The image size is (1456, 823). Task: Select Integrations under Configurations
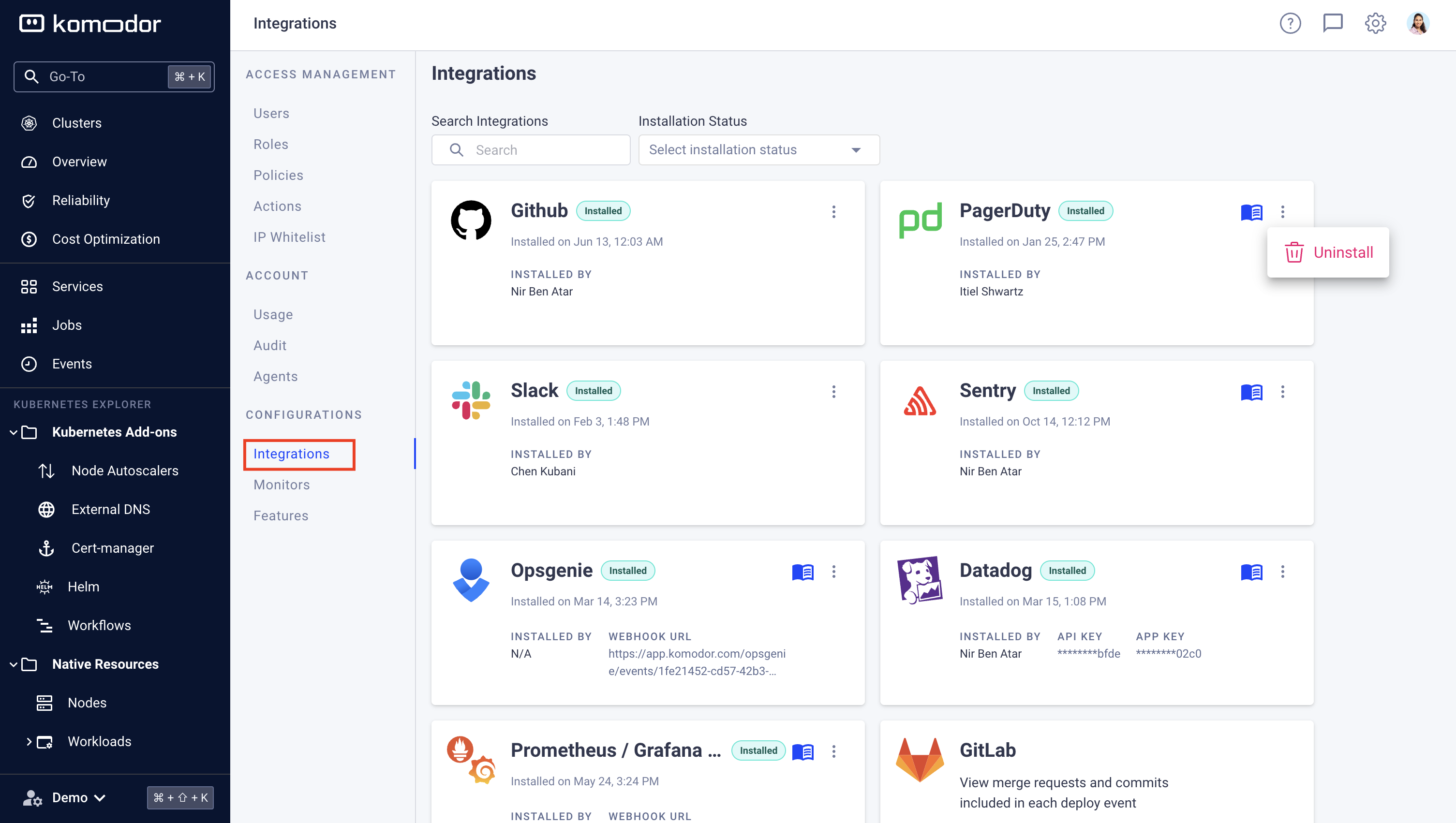click(291, 454)
